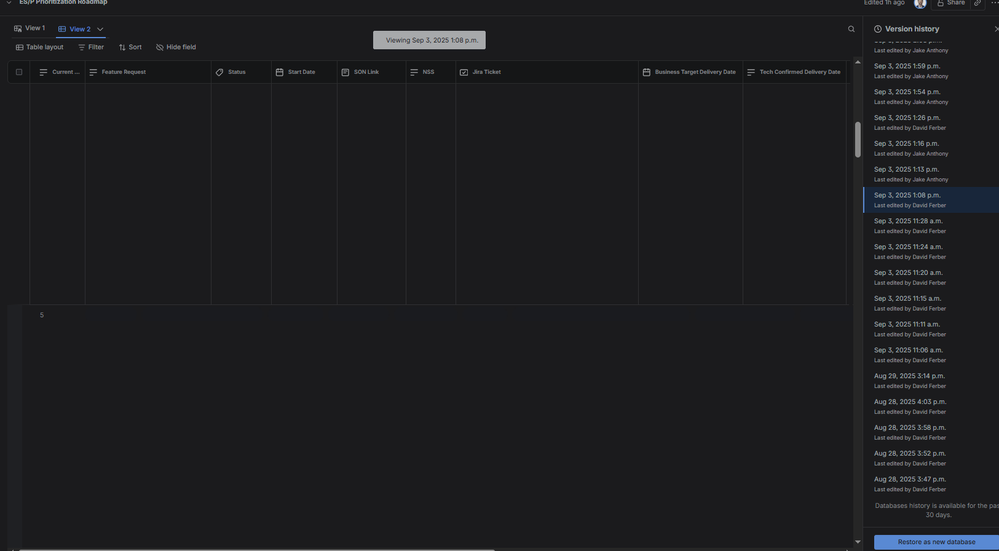Expand the View 2 dropdown chevron
The height and width of the screenshot is (551, 999).
(100, 29)
